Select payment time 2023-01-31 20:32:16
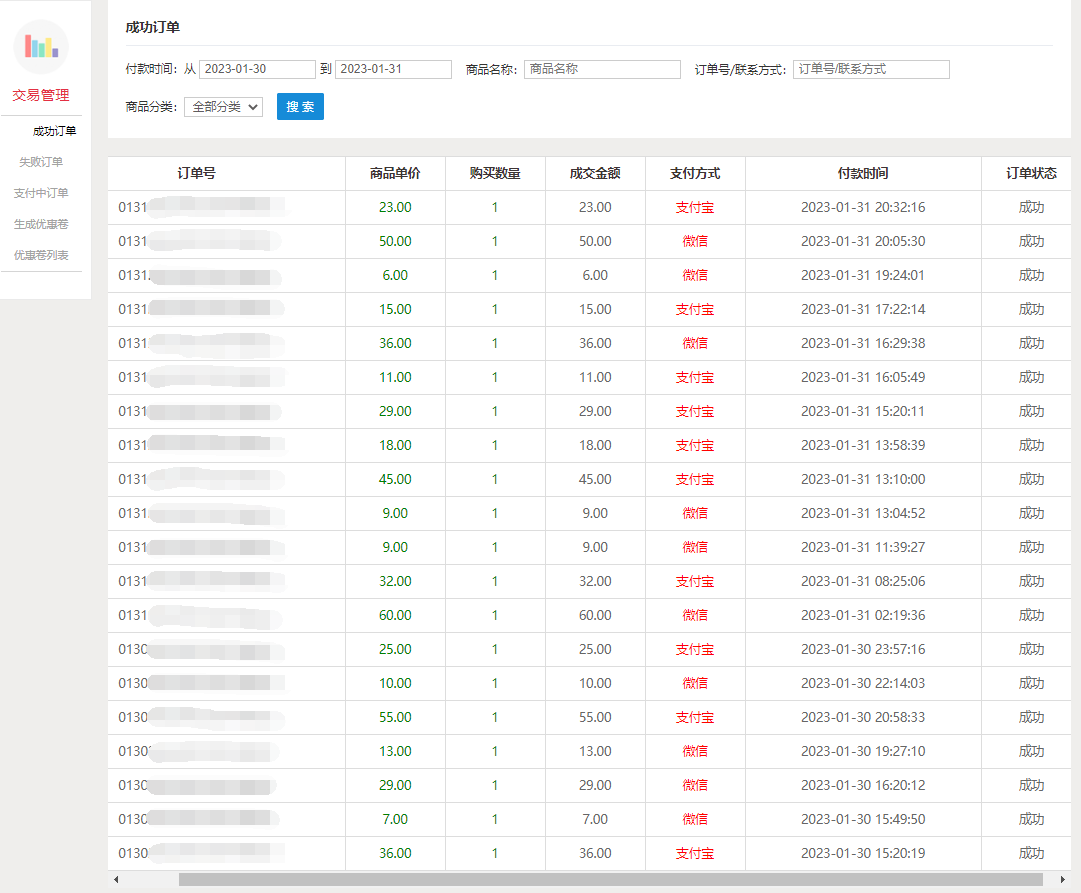1081x893 pixels. 863,208
